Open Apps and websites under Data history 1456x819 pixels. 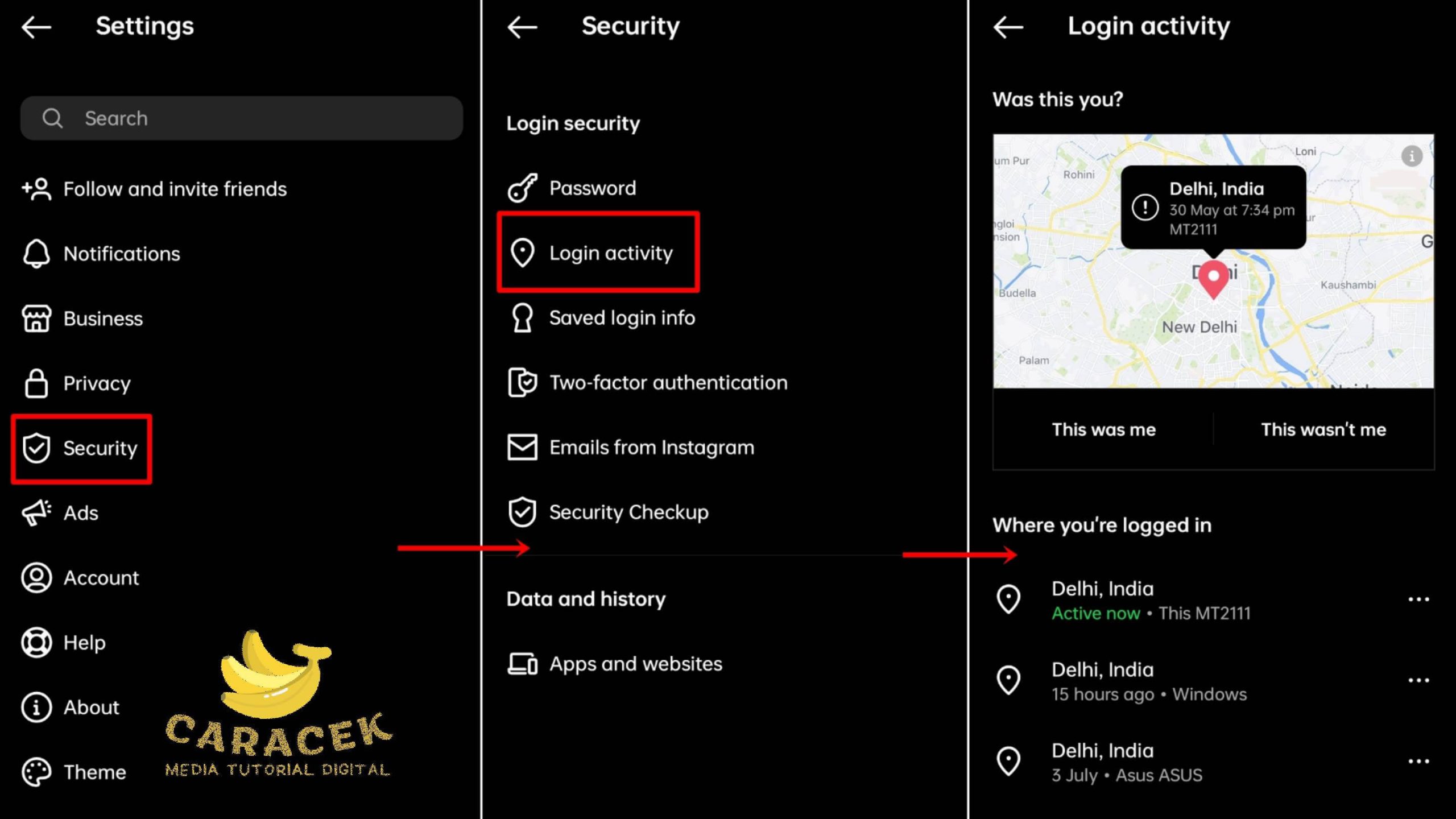point(614,664)
